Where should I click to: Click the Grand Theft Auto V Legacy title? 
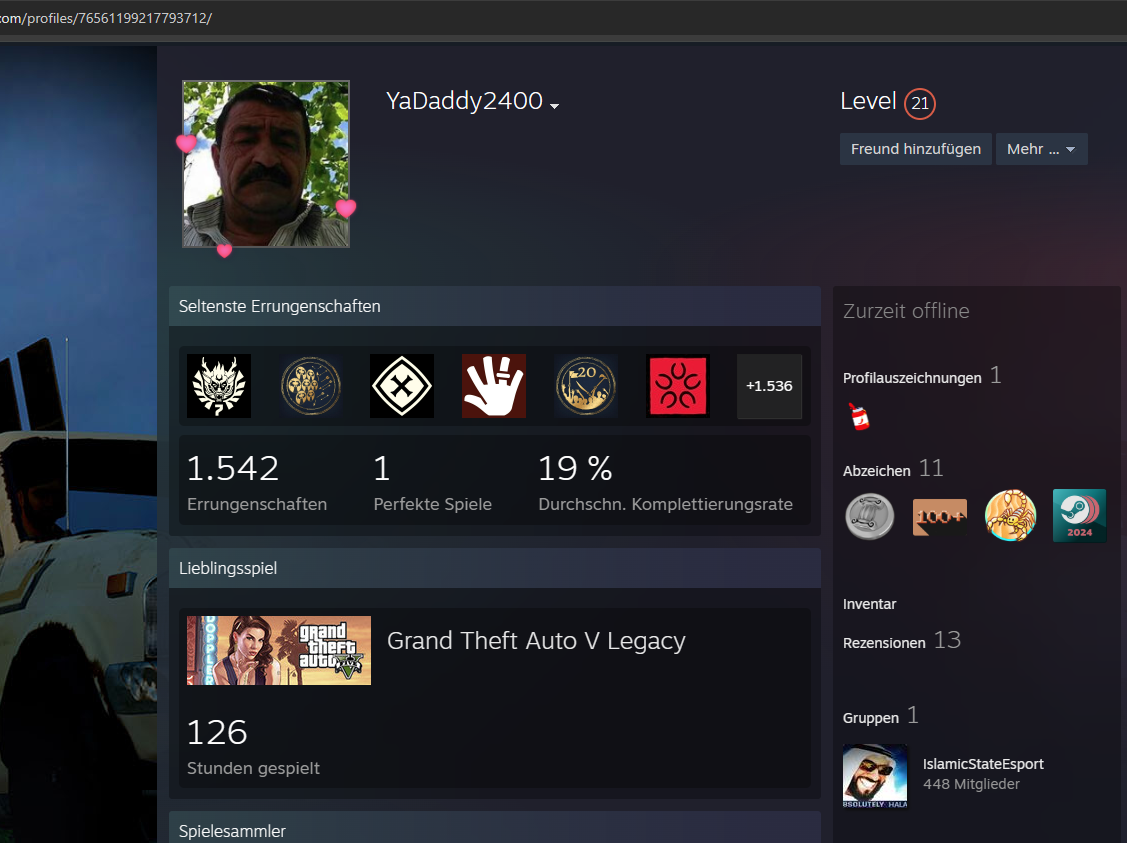pos(536,641)
